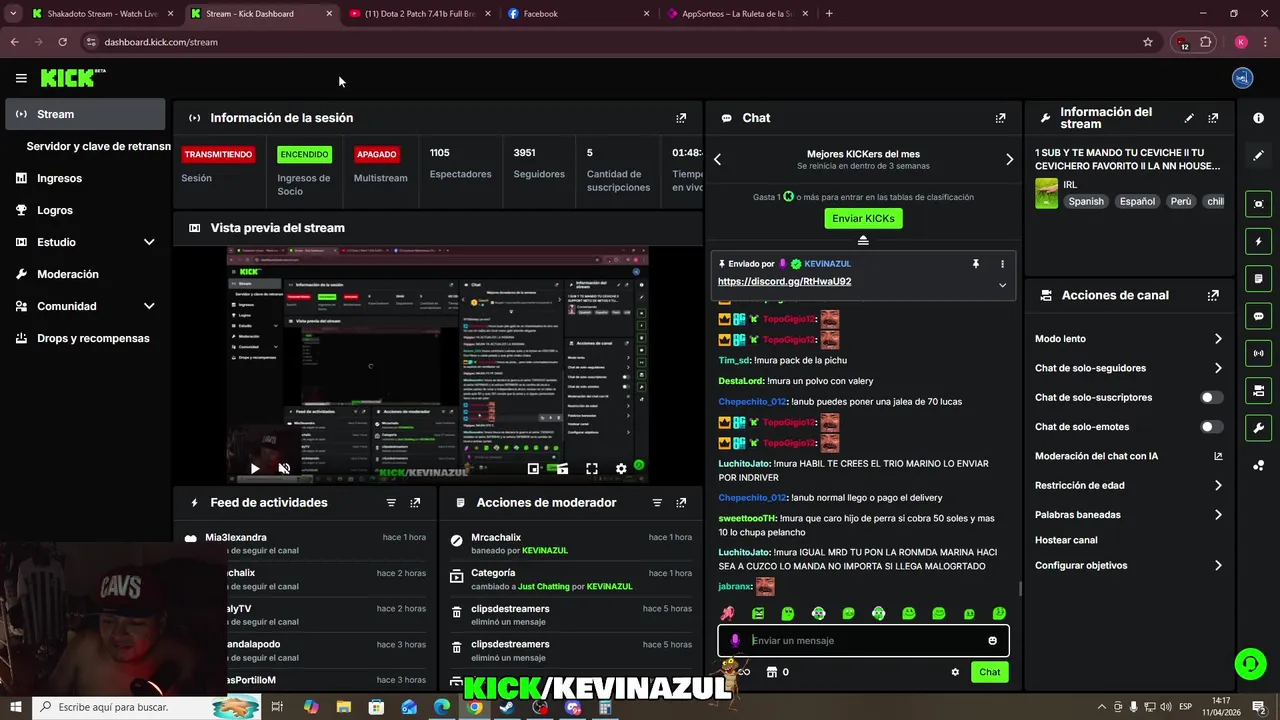Click the Enviar KICKs button

pyautogui.click(x=863, y=218)
